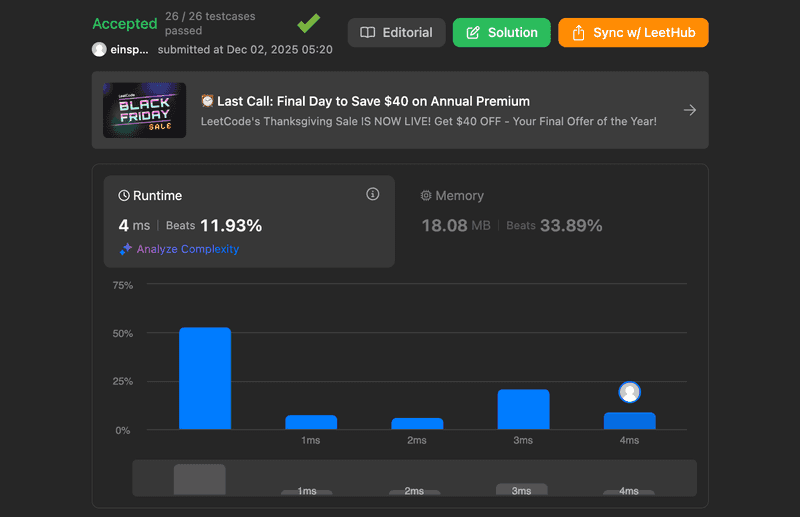Click the avatar marker above 4ms bar

pos(629,392)
